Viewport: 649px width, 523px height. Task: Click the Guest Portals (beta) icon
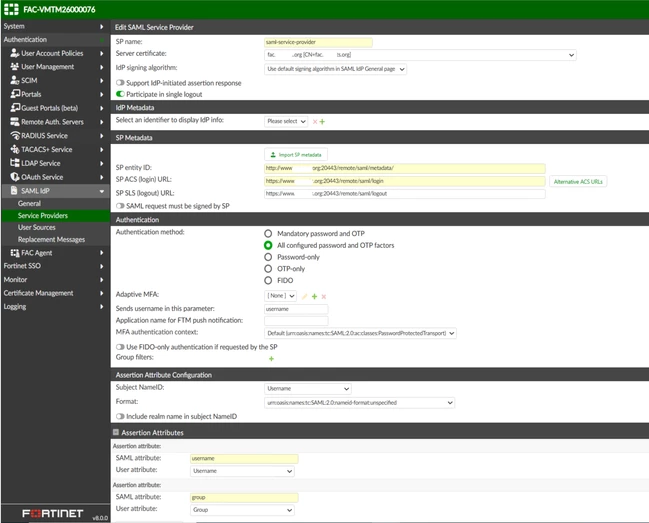tap(15, 108)
